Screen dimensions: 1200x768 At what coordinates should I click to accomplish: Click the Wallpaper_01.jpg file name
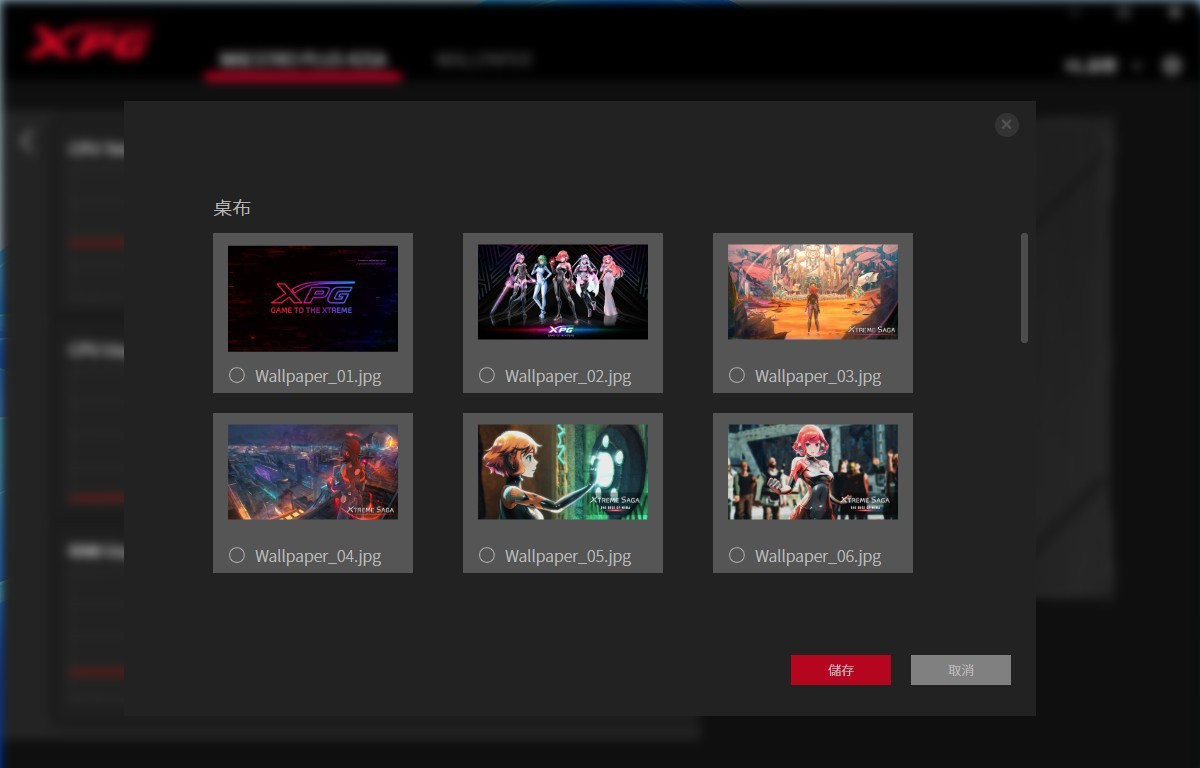point(318,376)
